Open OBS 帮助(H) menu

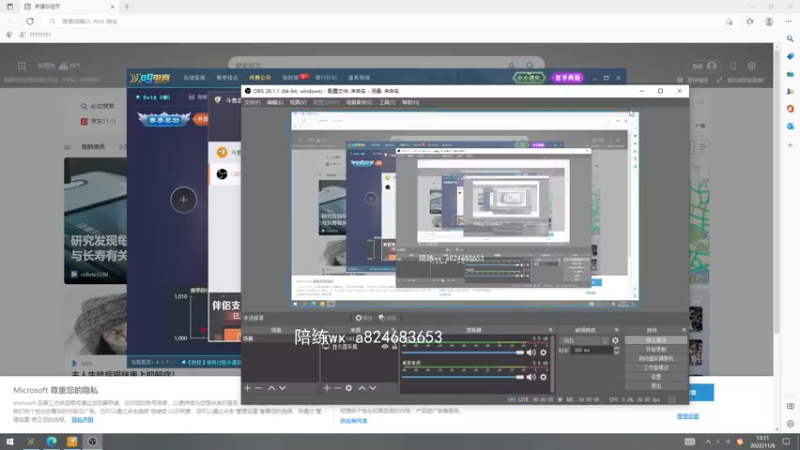point(410,103)
